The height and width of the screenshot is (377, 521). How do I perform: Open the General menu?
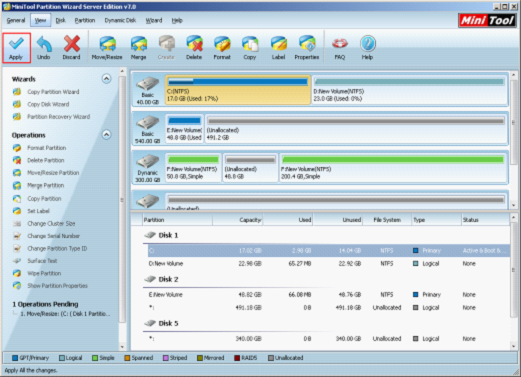click(x=16, y=20)
